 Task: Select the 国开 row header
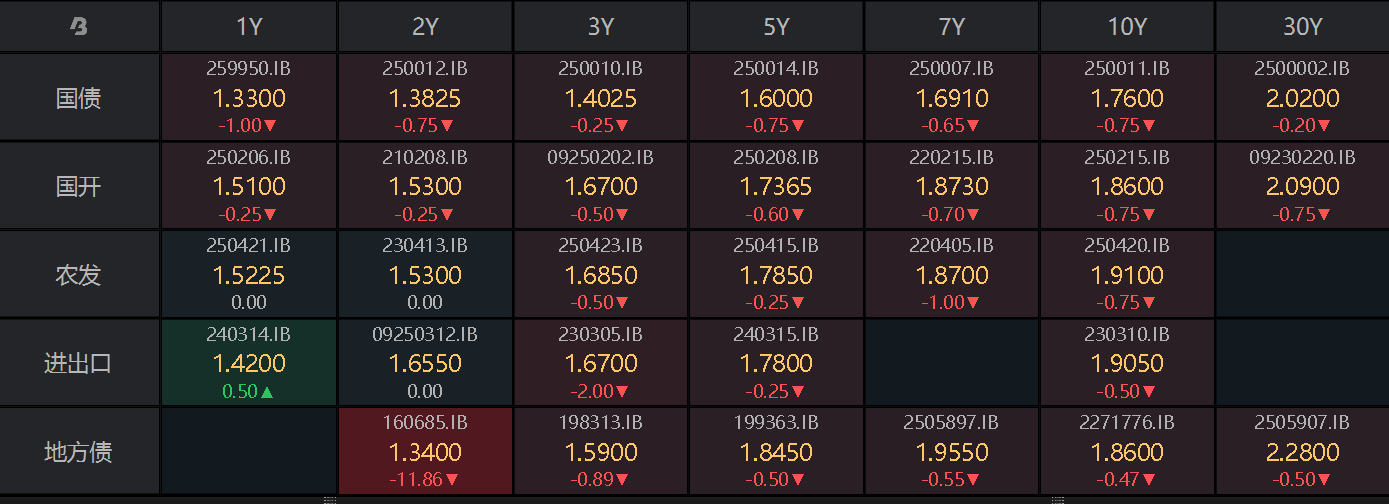[x=79, y=186]
